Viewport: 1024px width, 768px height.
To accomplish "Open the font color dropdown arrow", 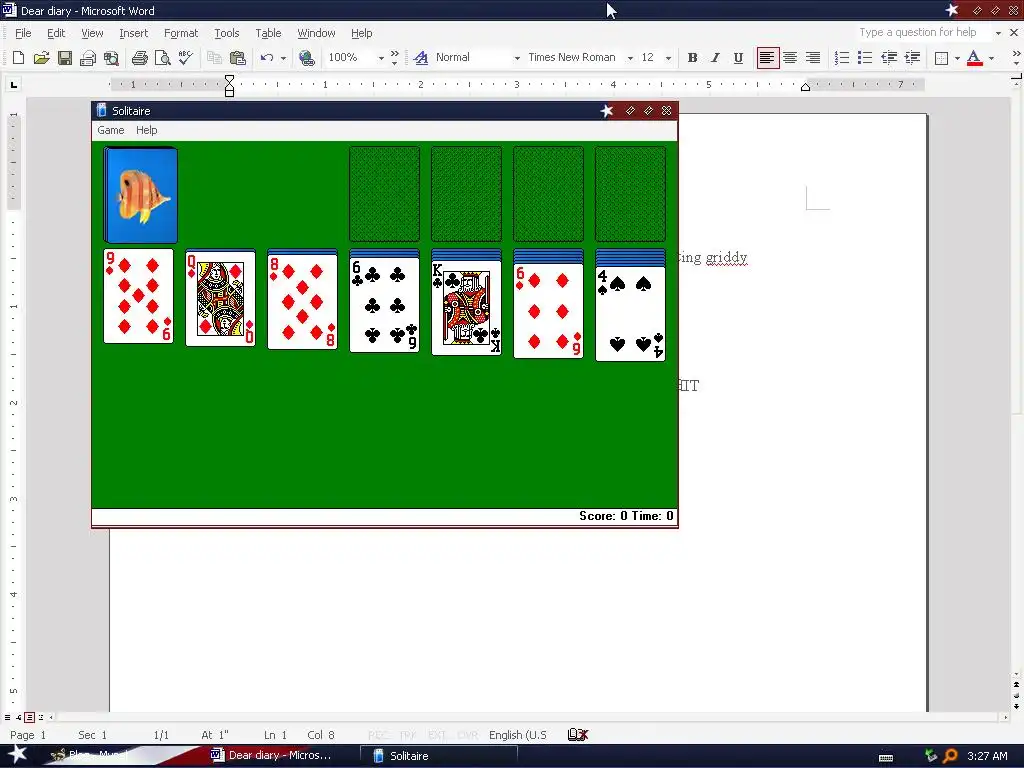I will pos(991,58).
